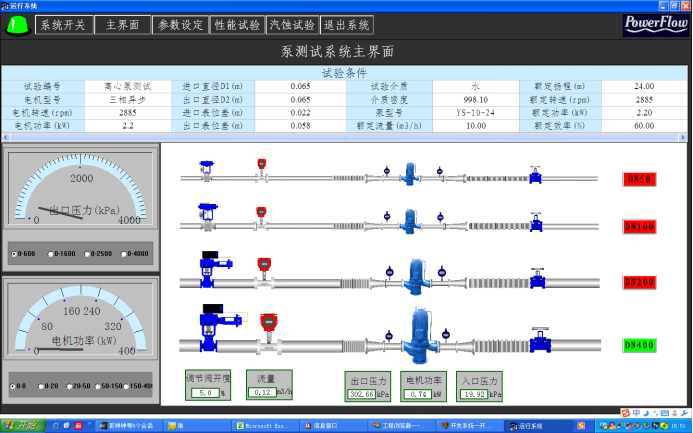Screen dimensions: 693x433
Task: Open the 汽蚀试验 page
Action: pyautogui.click(x=292, y=25)
